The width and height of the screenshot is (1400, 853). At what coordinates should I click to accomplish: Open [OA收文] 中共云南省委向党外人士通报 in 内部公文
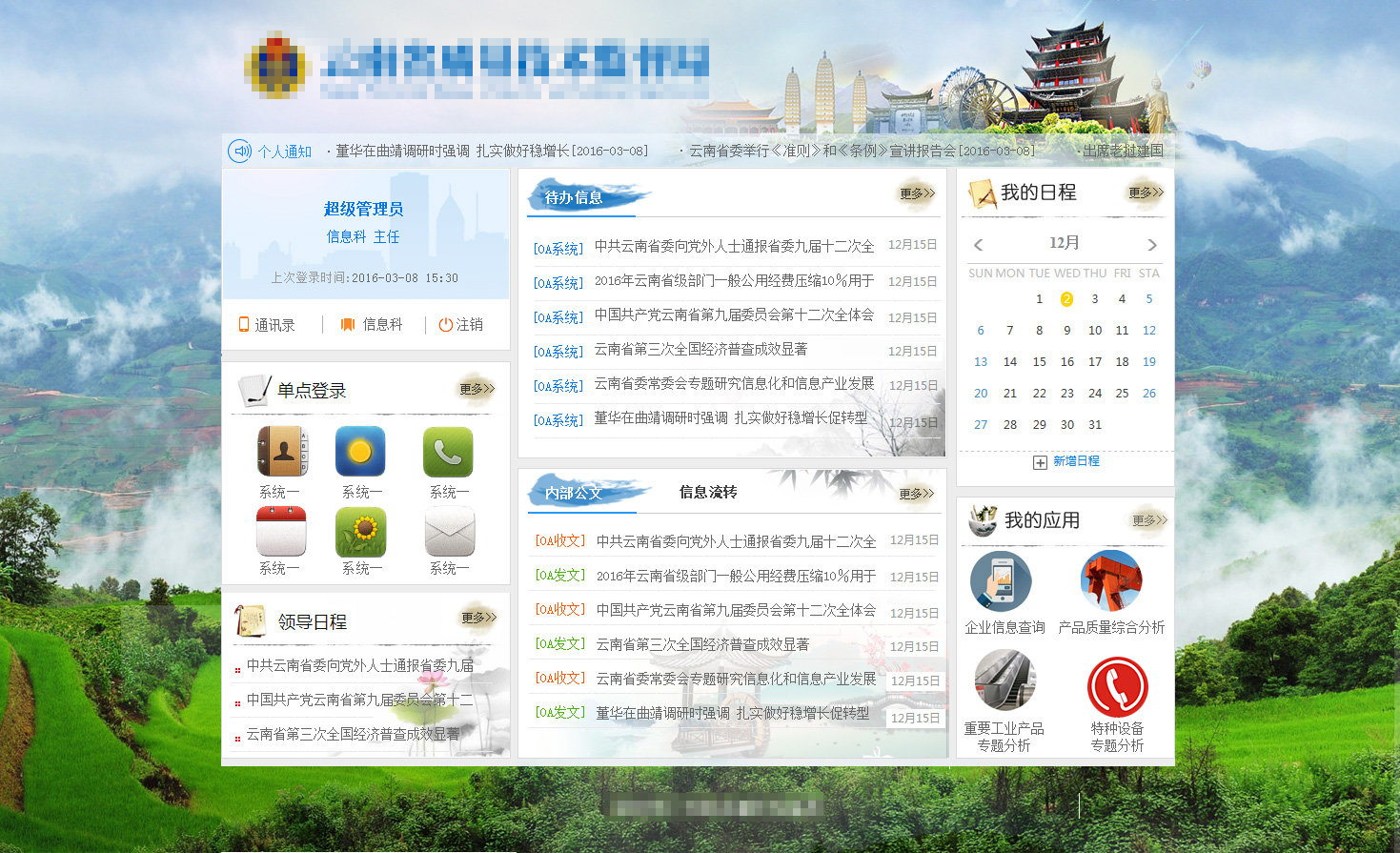click(x=737, y=541)
